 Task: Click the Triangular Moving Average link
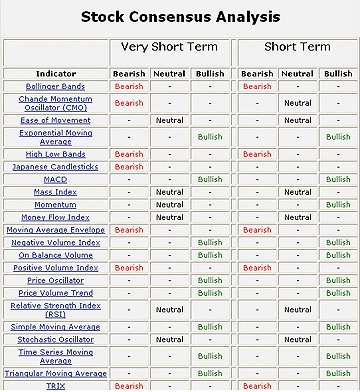55,374
